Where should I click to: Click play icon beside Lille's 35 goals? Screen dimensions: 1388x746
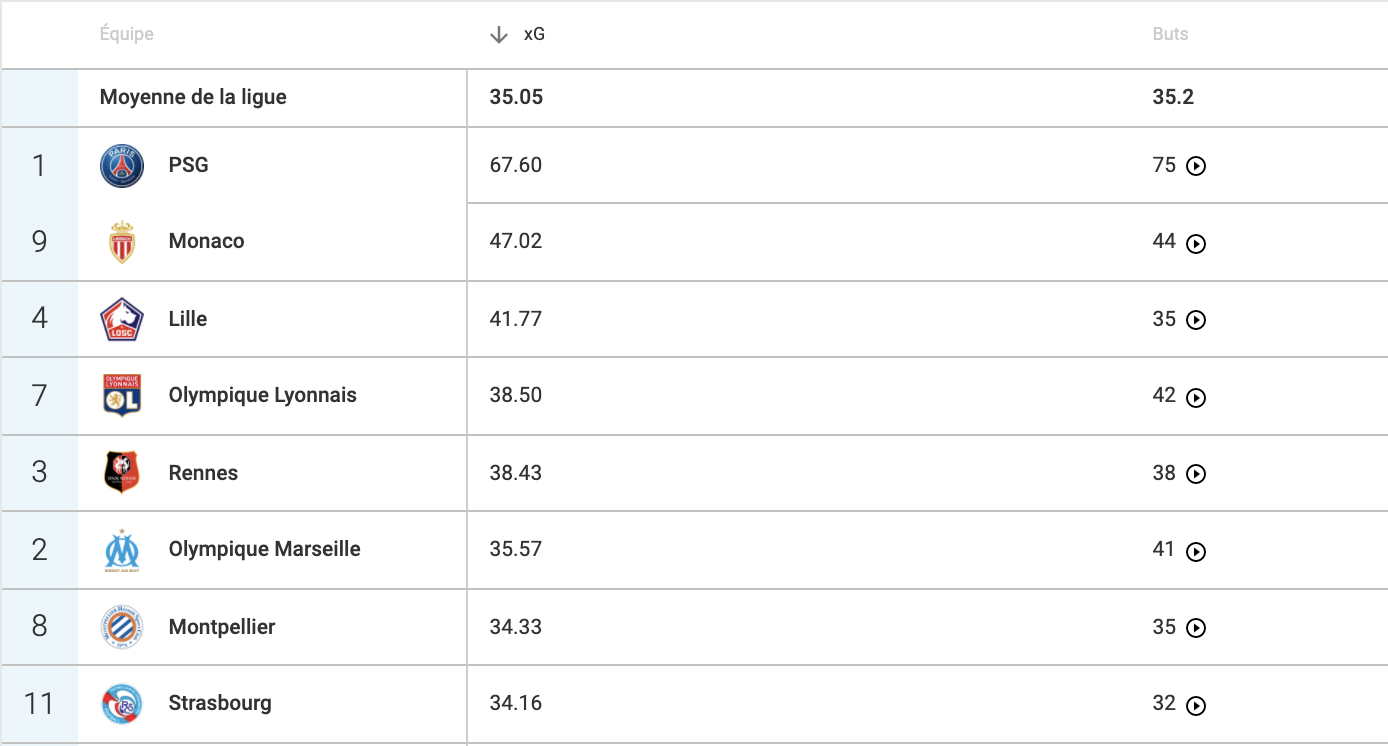(1196, 320)
